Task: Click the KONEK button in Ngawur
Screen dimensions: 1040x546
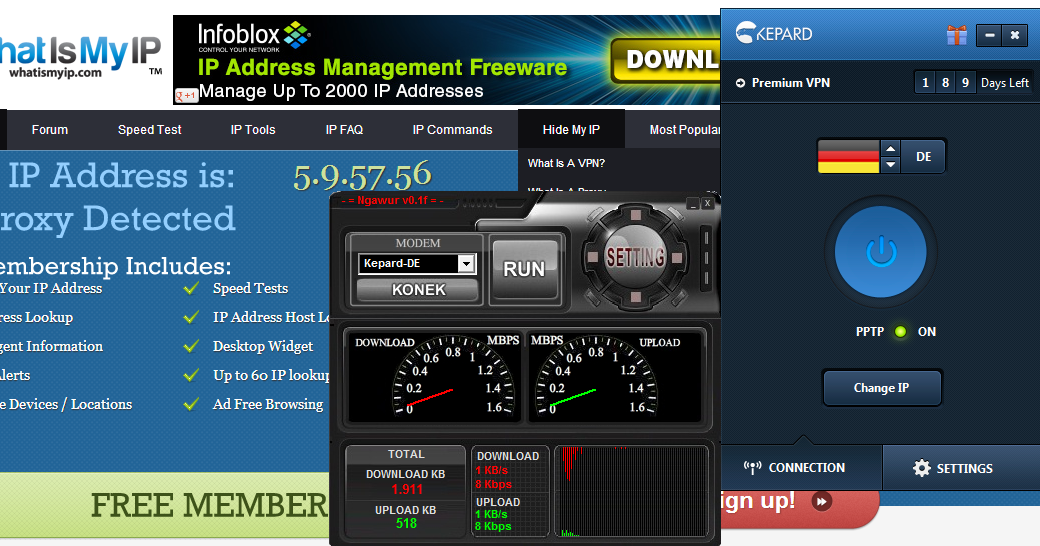Action: (x=418, y=290)
